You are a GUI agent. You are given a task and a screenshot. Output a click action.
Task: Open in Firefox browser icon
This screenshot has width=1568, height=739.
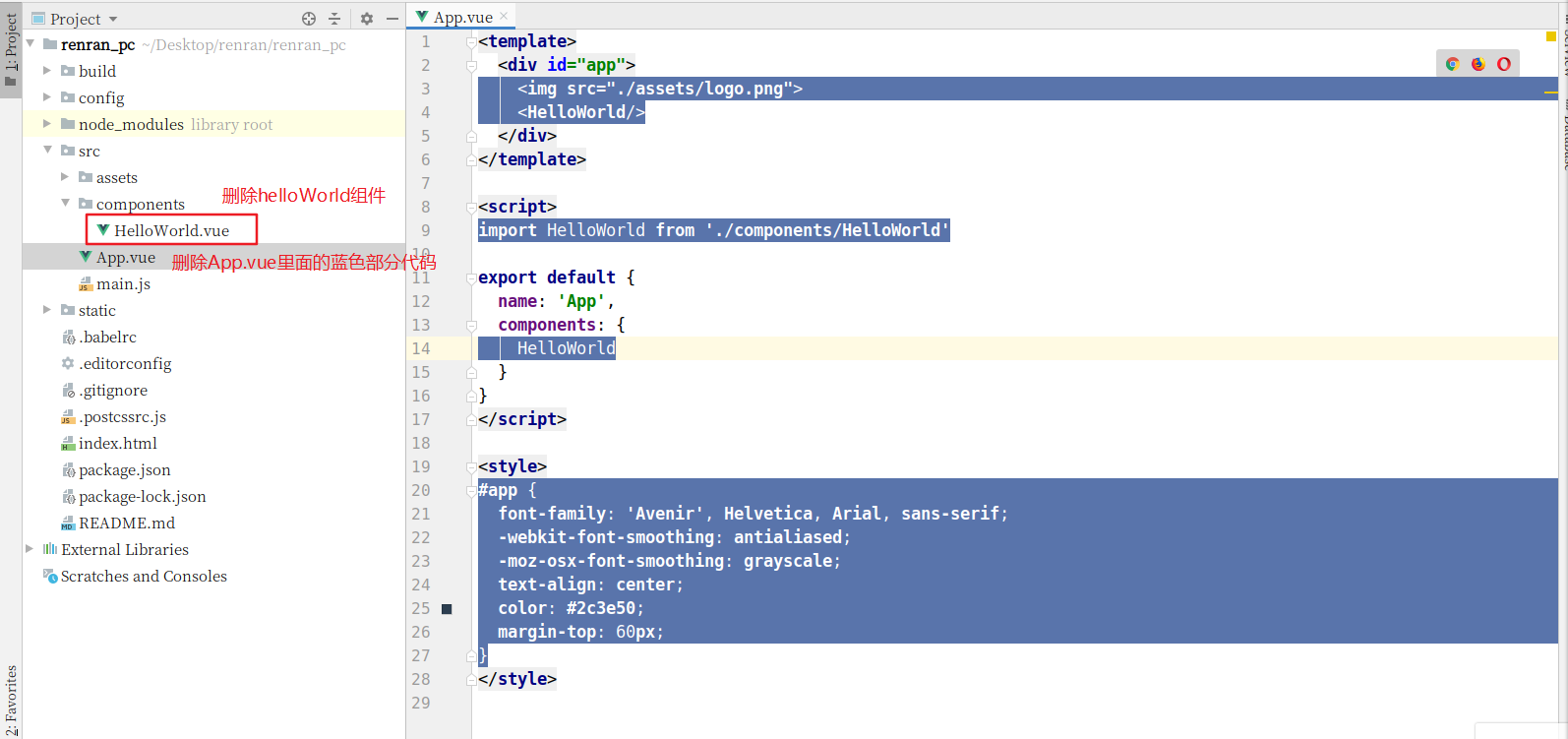(1478, 64)
